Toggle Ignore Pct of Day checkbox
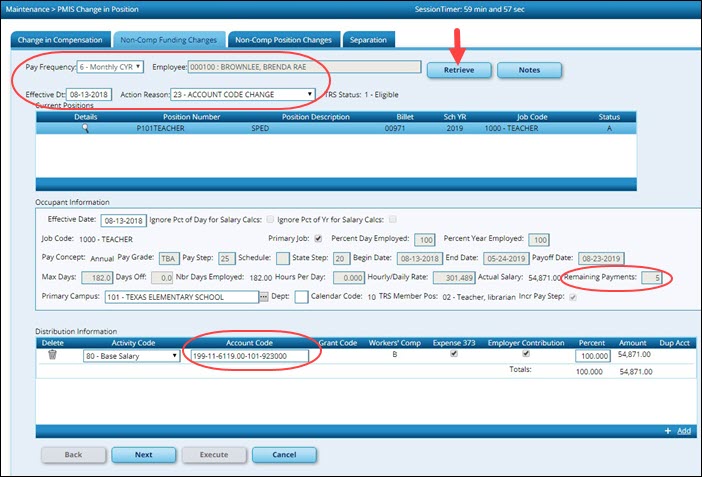The image size is (702, 477). tap(270, 219)
